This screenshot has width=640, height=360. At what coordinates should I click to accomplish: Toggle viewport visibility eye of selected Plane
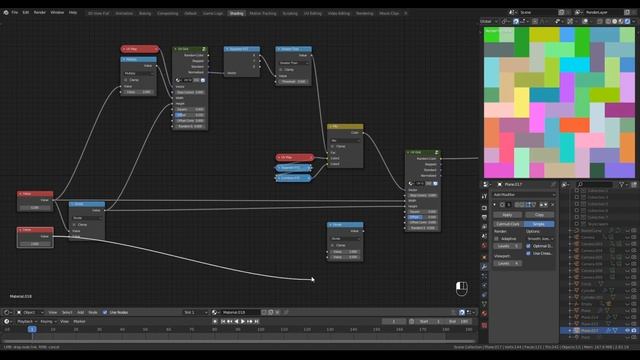click(x=627, y=330)
